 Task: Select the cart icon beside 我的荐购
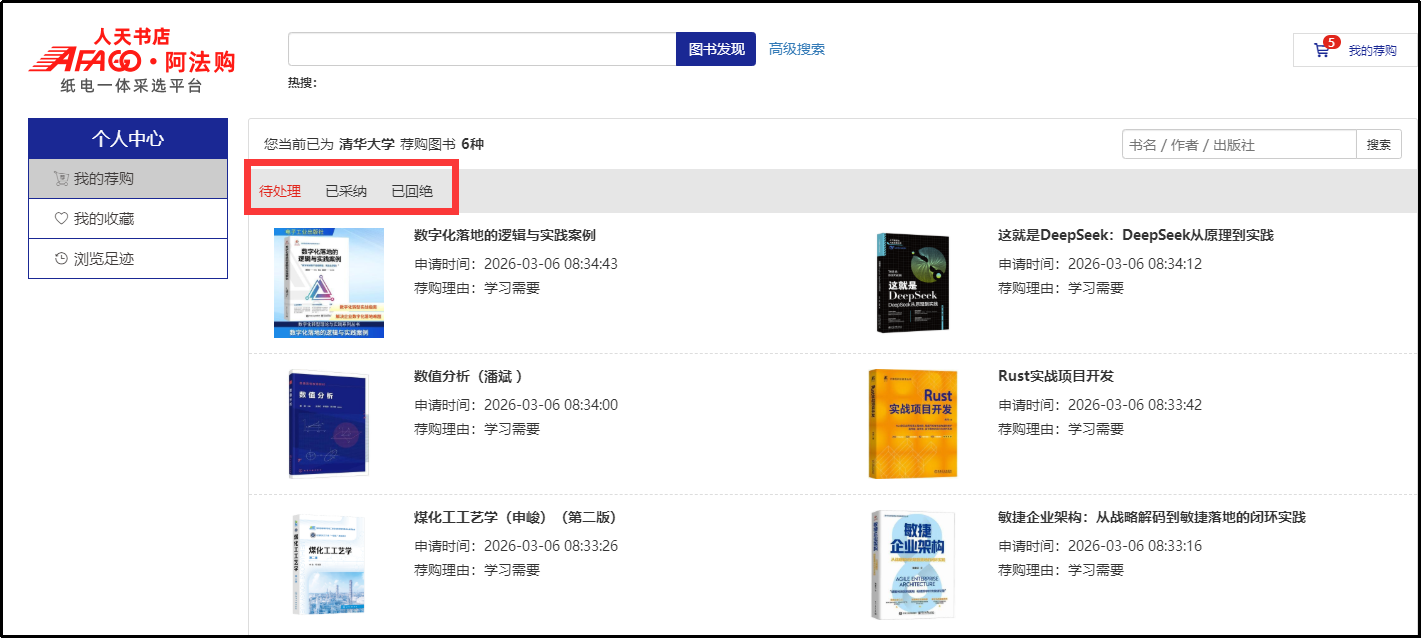click(62, 179)
